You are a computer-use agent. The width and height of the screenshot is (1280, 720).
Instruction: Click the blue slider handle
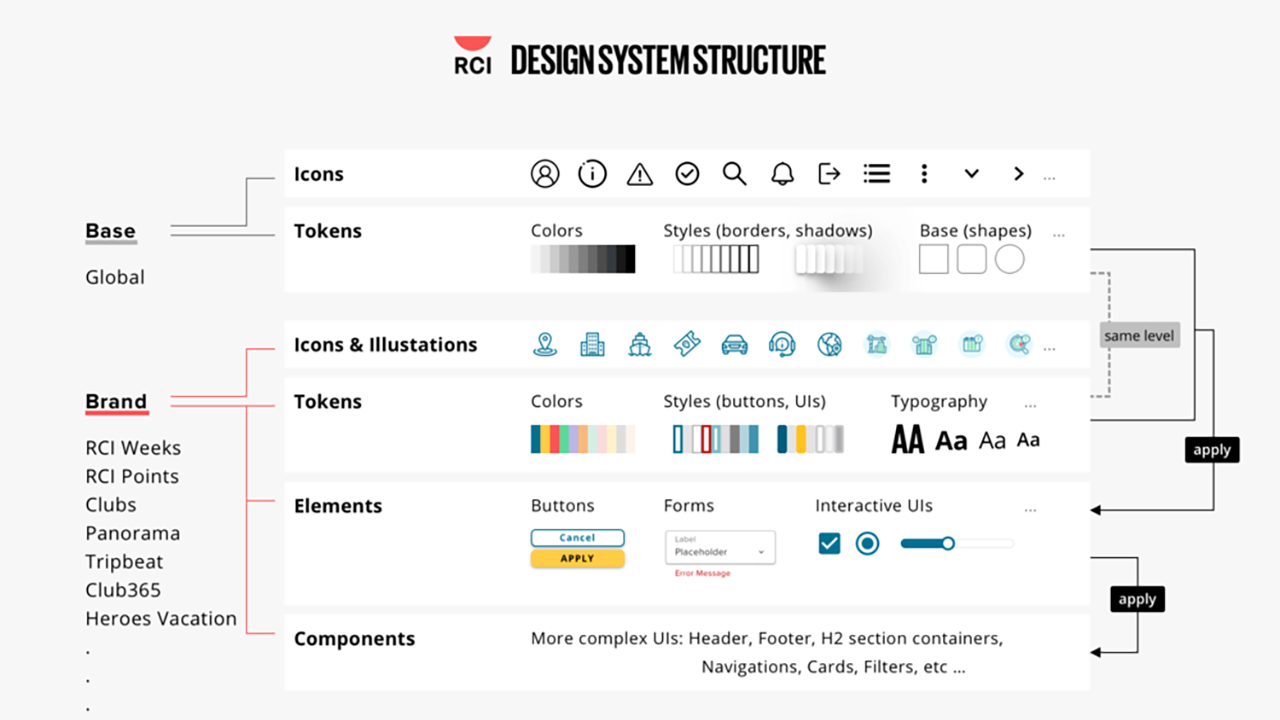coord(947,543)
